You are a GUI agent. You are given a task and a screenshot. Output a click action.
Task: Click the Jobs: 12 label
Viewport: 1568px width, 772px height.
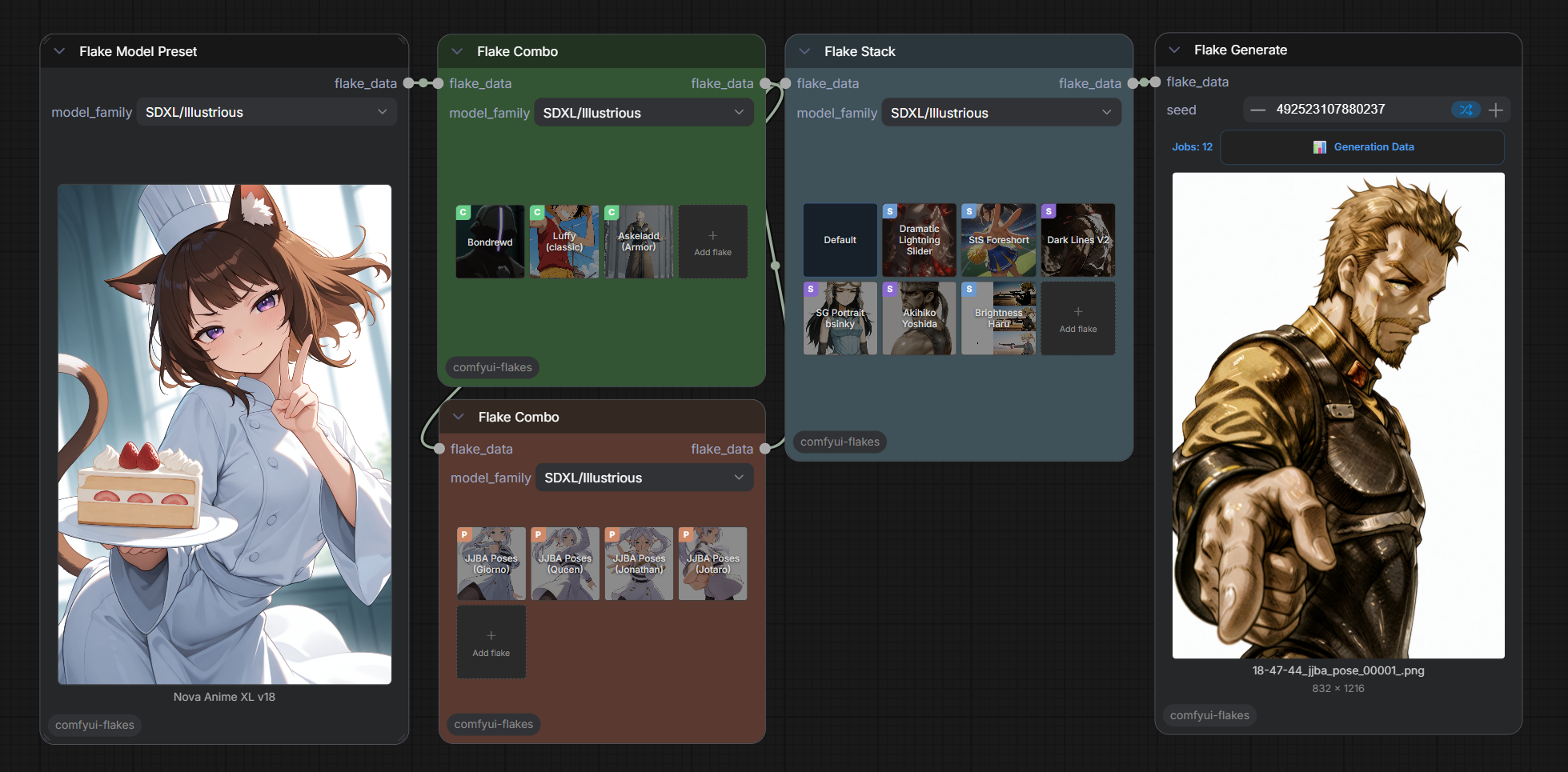[1192, 147]
